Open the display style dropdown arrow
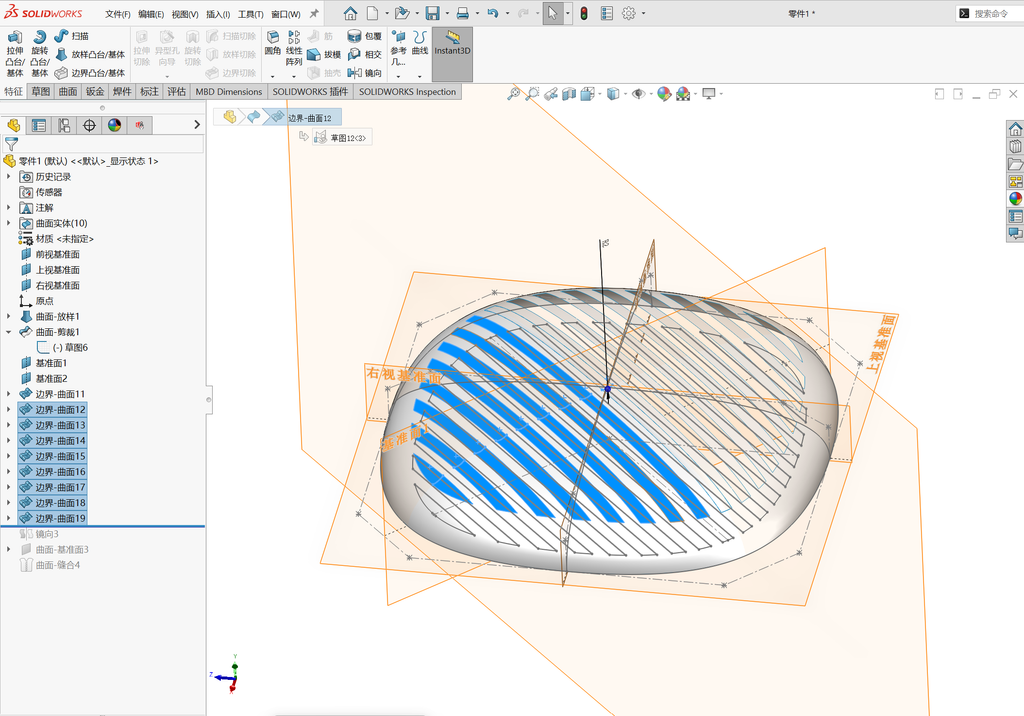This screenshot has height=716, width=1024. (x=626, y=94)
